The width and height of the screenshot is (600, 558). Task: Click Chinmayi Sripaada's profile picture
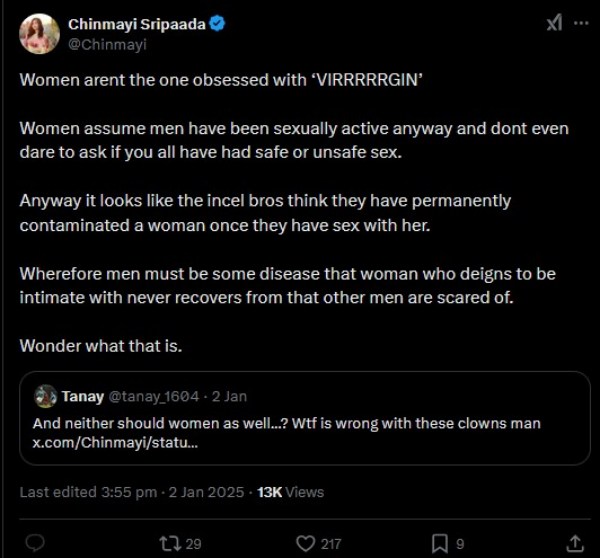pyautogui.click(x=38, y=35)
